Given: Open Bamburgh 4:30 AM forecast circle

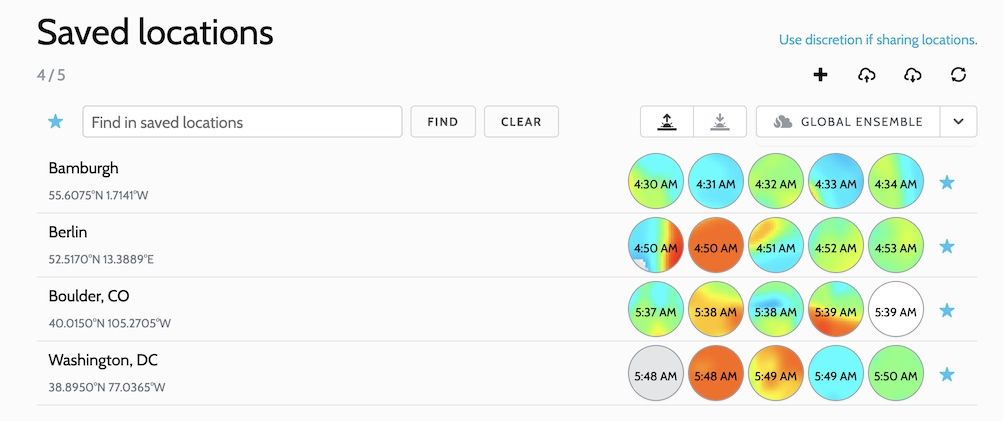Looking at the screenshot, I should pyautogui.click(x=656, y=181).
